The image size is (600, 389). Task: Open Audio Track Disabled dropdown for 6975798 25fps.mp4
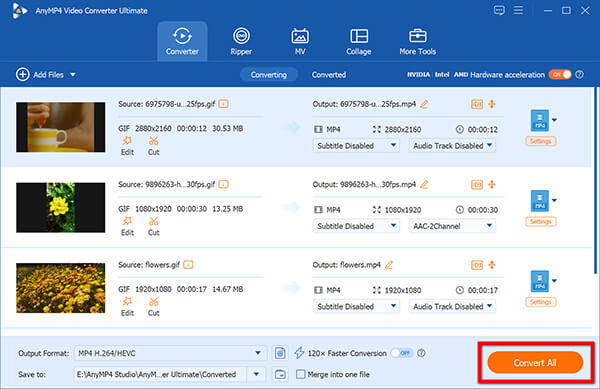tap(452, 146)
